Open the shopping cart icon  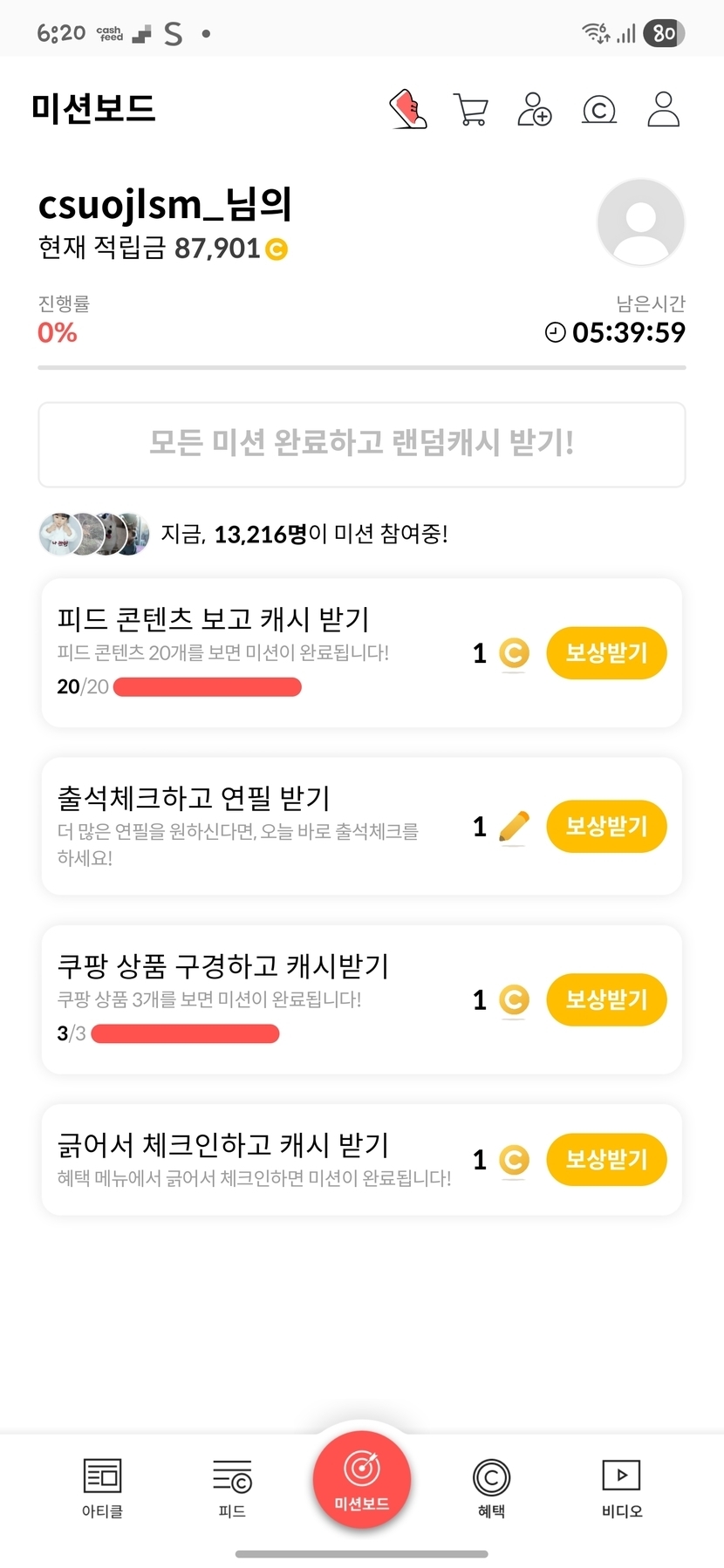(471, 110)
